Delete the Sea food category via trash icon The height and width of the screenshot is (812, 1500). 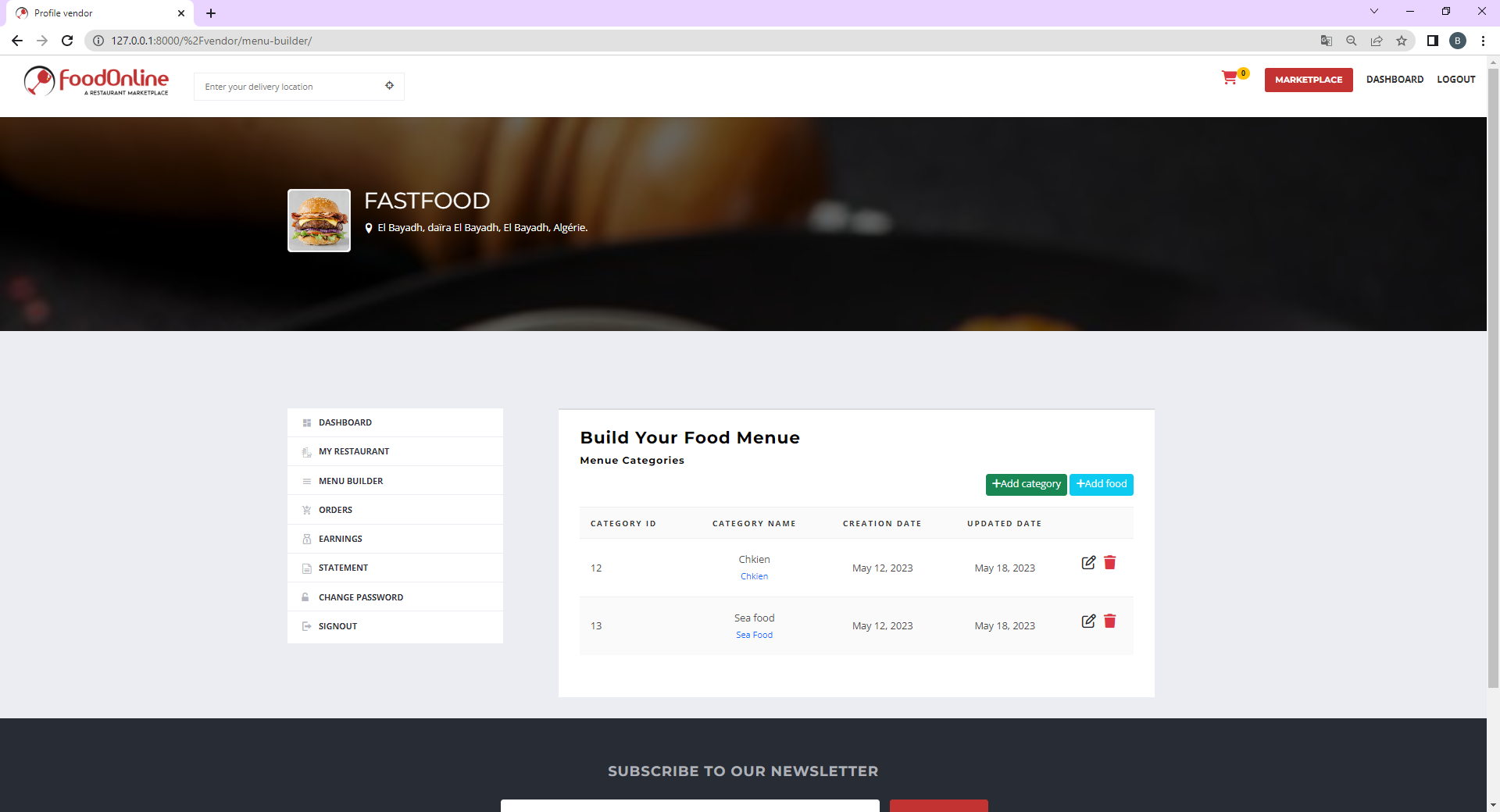(1109, 621)
